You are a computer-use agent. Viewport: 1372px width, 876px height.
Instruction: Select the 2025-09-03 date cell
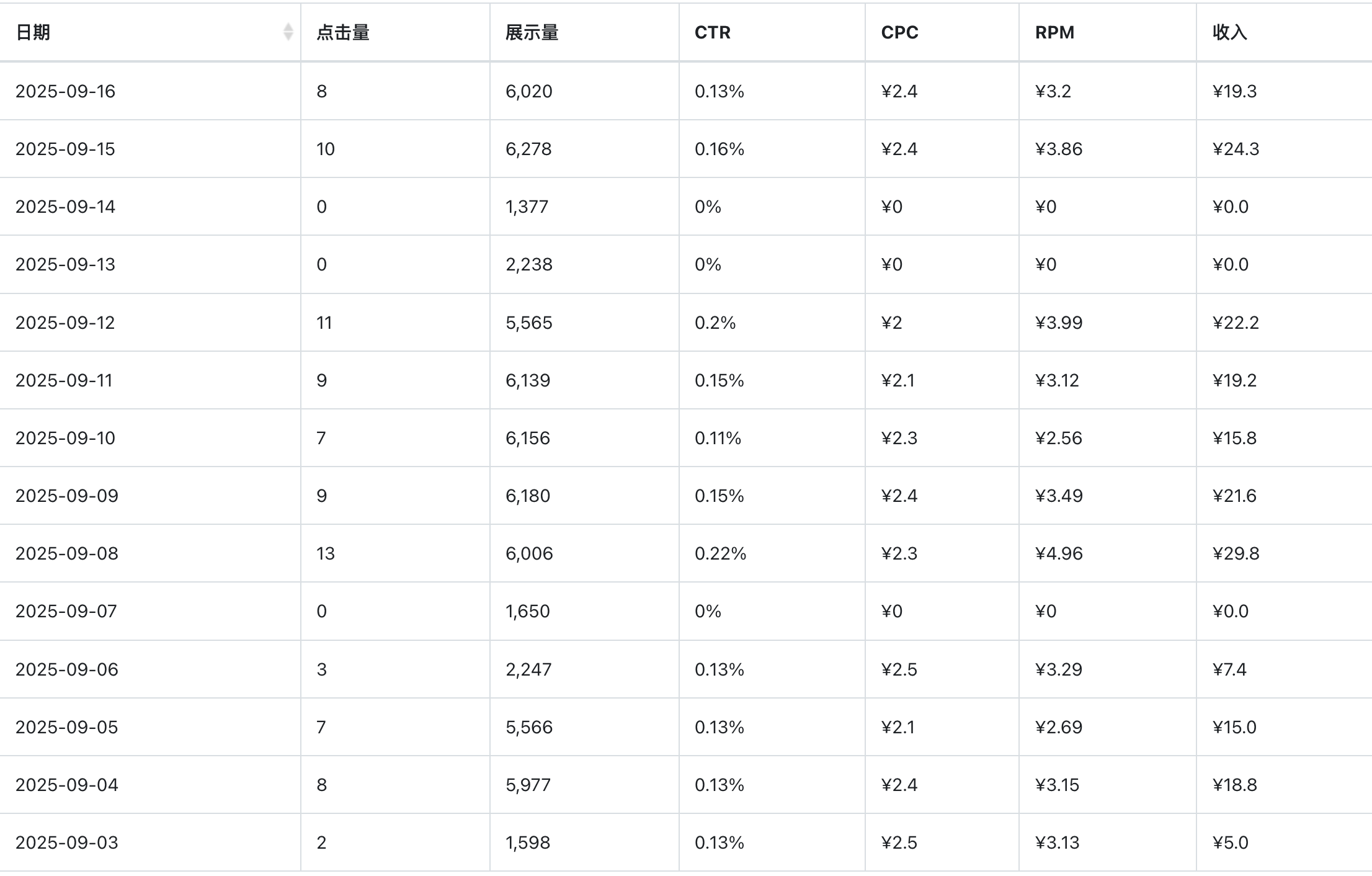67,842
